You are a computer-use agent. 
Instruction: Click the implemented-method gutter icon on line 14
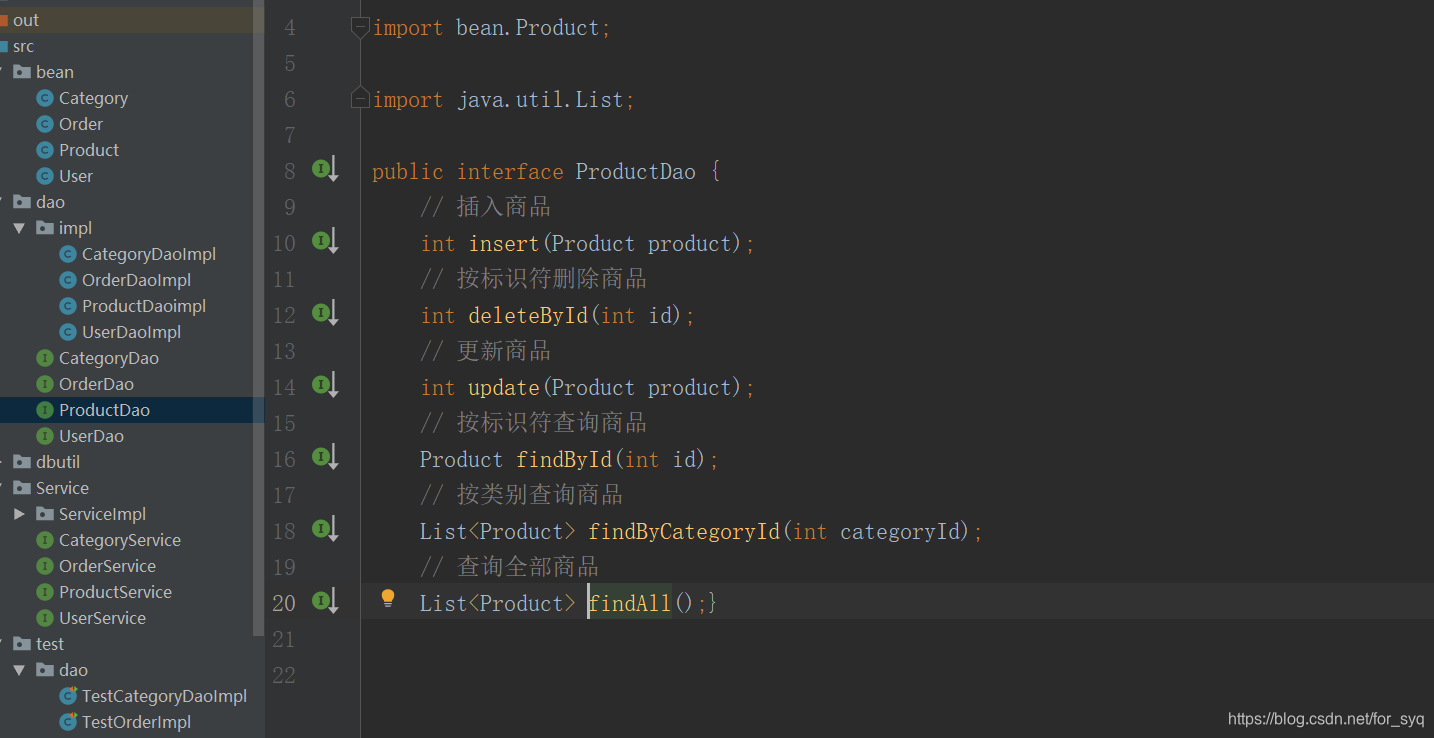pos(326,386)
